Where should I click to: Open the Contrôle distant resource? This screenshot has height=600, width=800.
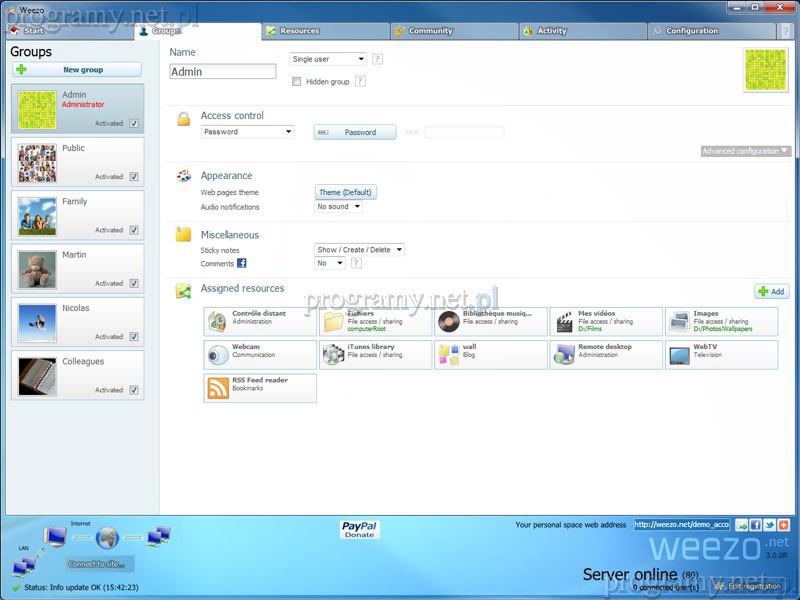pyautogui.click(x=218, y=322)
